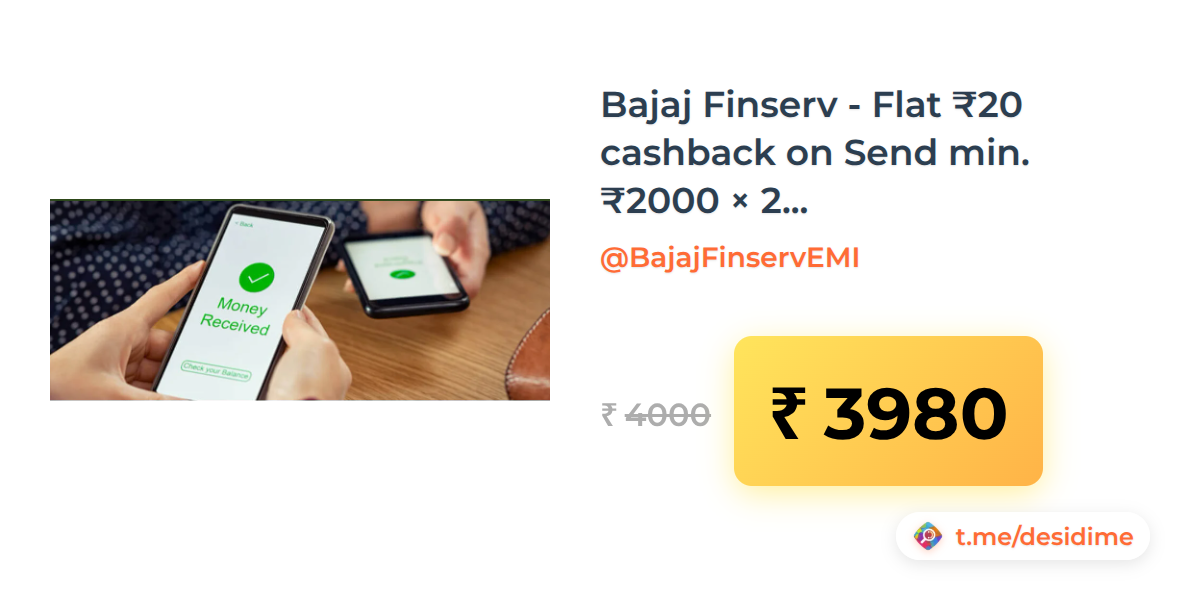Click the rupee symbol inside the yellow badge
The image size is (1200, 600).
click(786, 412)
